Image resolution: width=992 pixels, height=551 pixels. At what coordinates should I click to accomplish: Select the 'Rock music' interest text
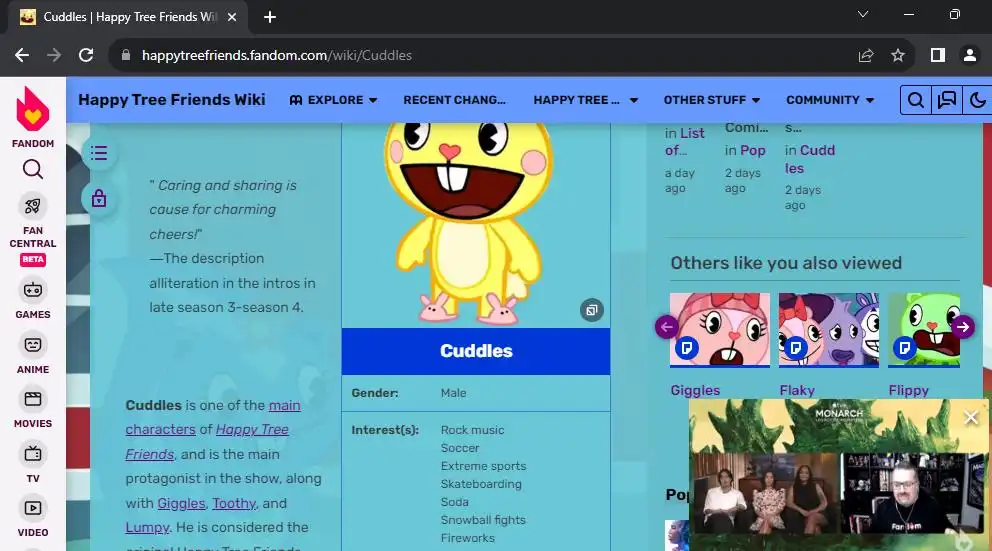473,430
